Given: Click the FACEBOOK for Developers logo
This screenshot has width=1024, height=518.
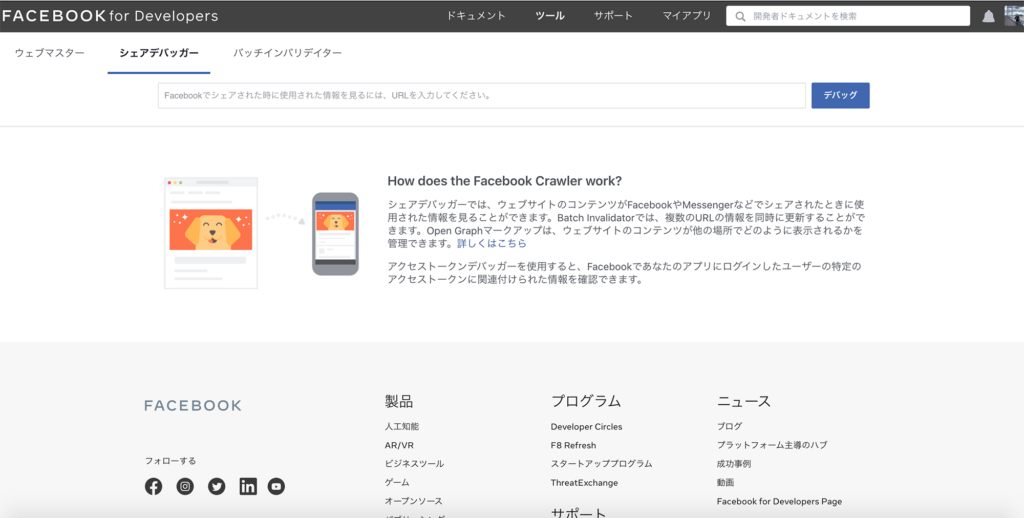Looking at the screenshot, I should tap(110, 16).
